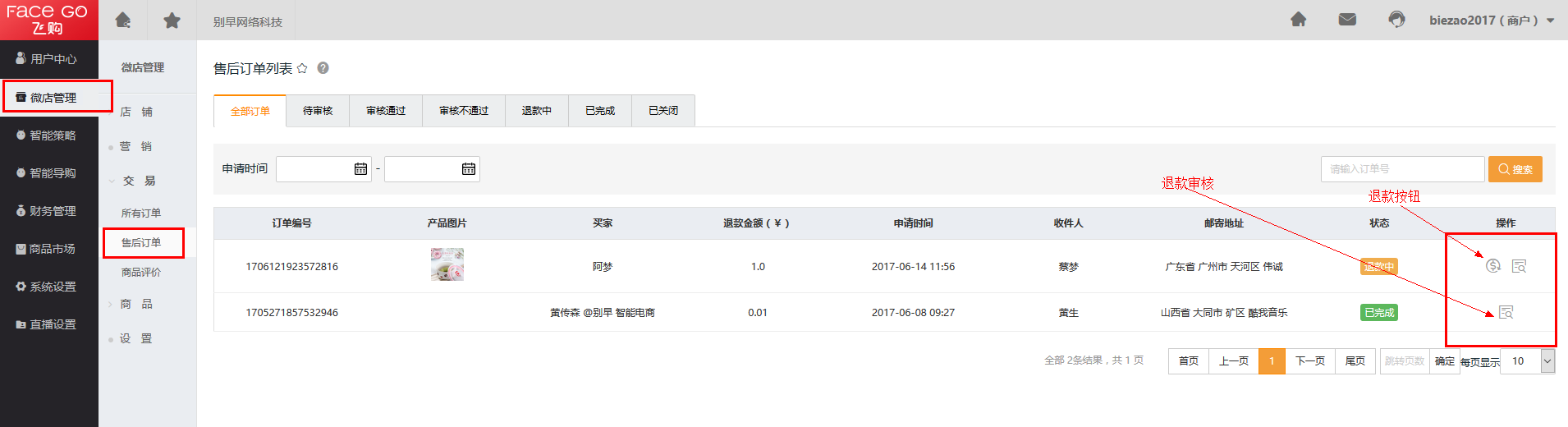Click the star favorites icon in top bar

click(172, 20)
